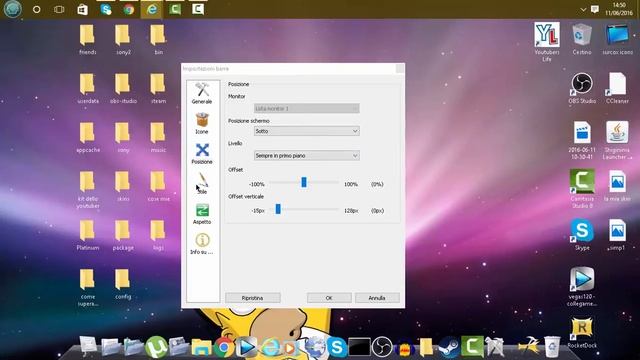Select the friends folder on desktop
The height and width of the screenshot is (360, 640).
click(x=87, y=39)
